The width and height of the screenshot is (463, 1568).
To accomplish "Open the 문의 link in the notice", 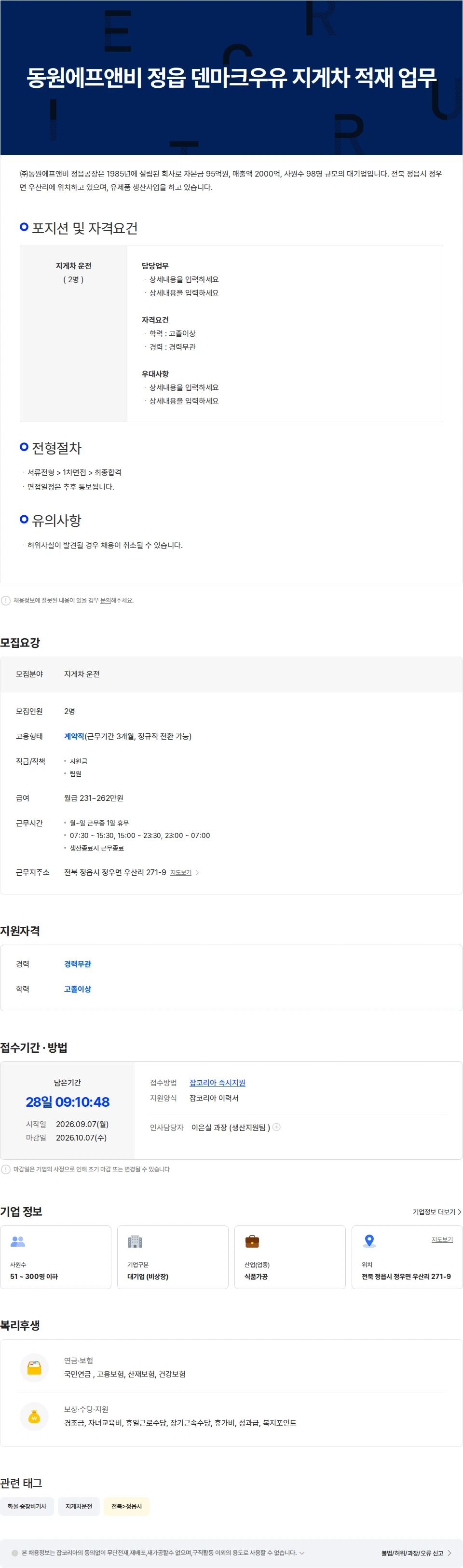I will [105, 600].
